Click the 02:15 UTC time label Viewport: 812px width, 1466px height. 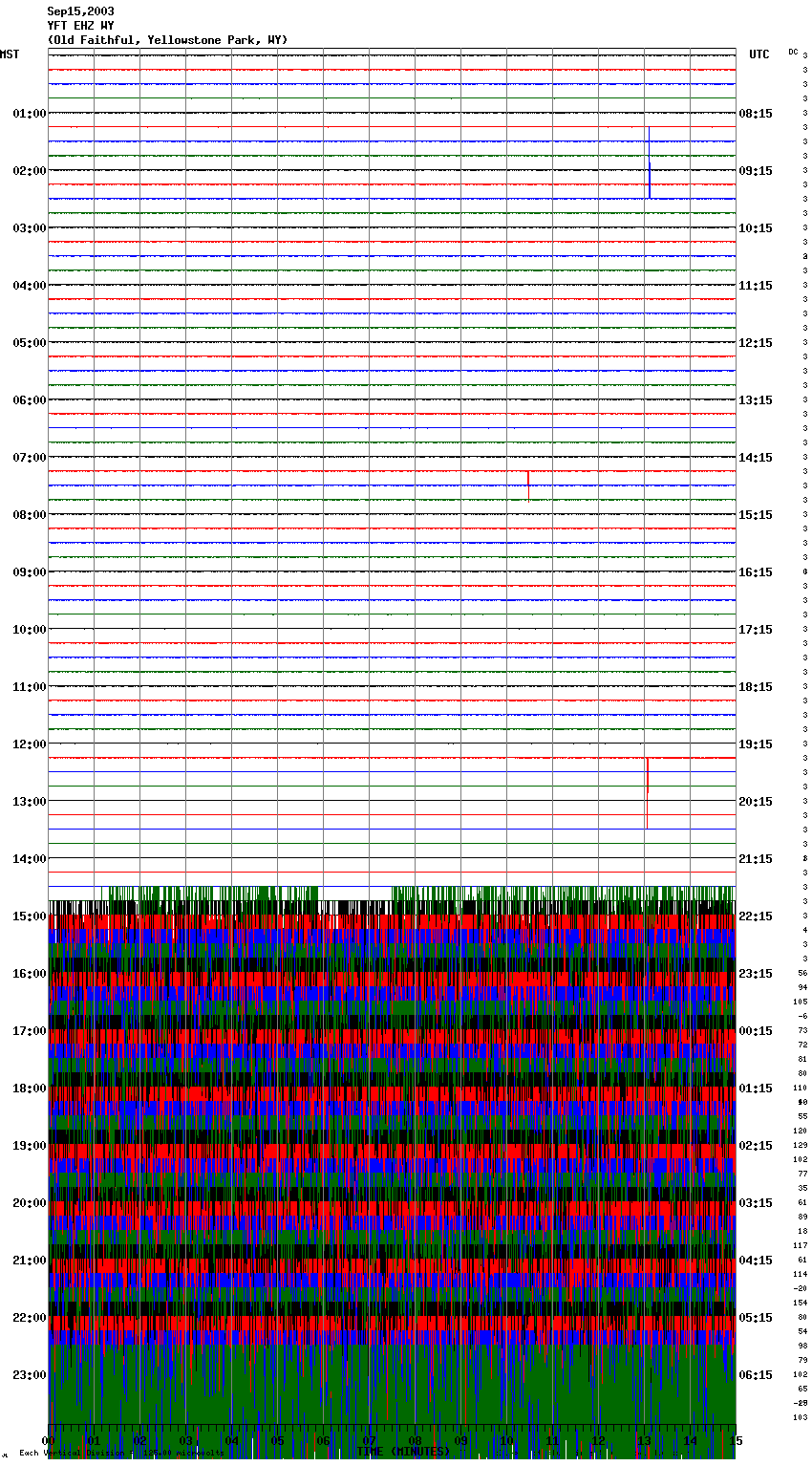click(x=756, y=1146)
